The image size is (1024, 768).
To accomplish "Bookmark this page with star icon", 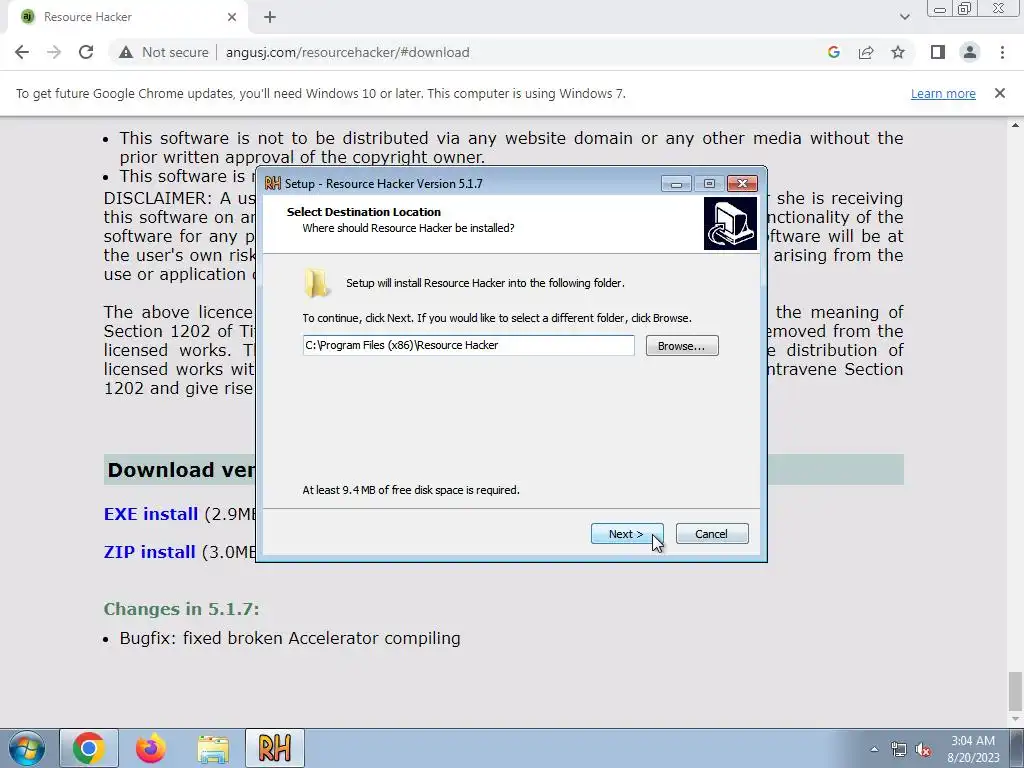I will [898, 52].
